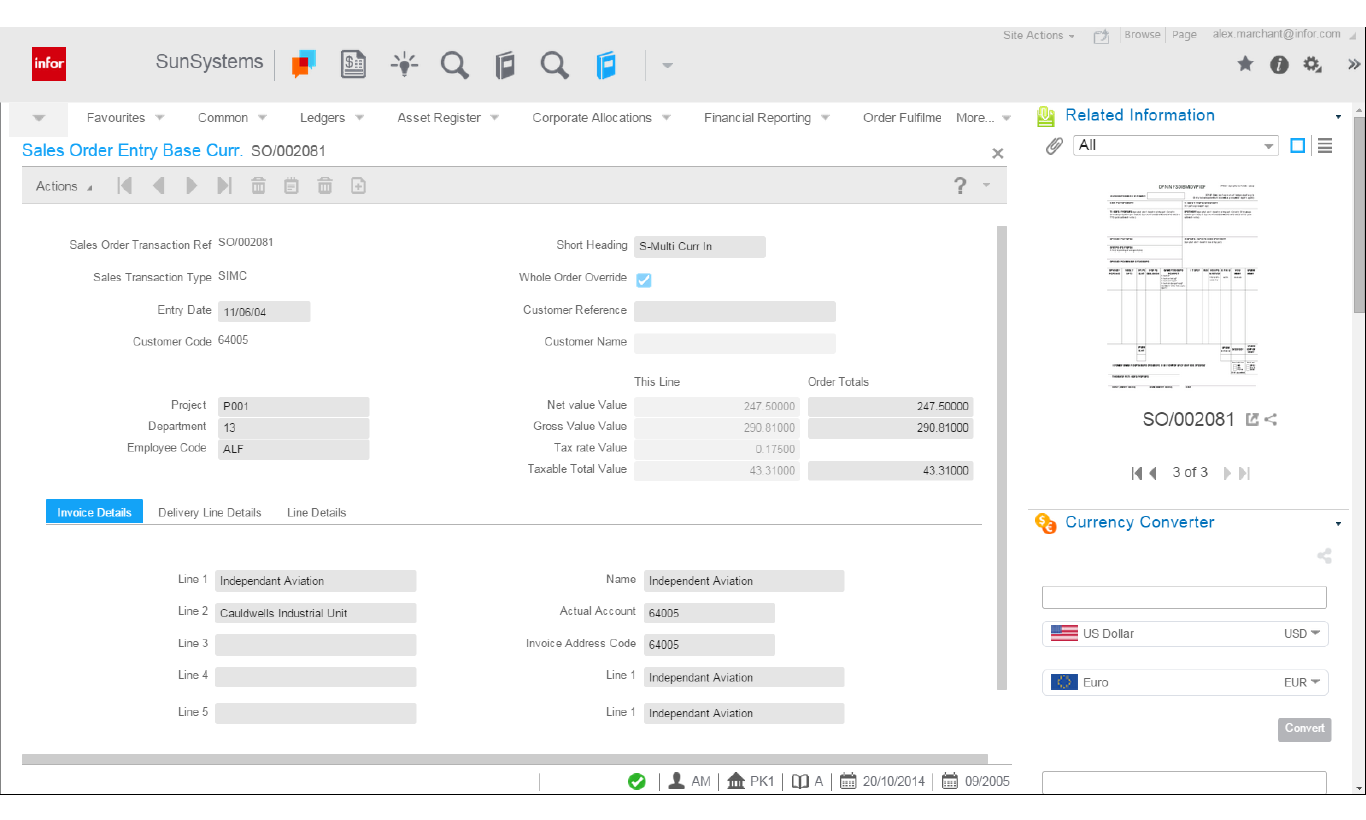Open the blue book icon
Screen dimensions: 1366x820
(606, 66)
